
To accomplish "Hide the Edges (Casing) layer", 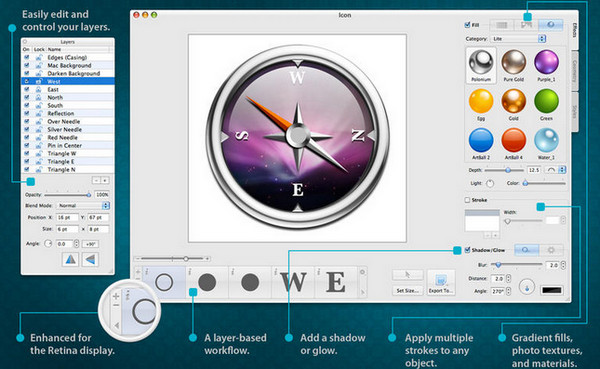I will tap(26, 57).
